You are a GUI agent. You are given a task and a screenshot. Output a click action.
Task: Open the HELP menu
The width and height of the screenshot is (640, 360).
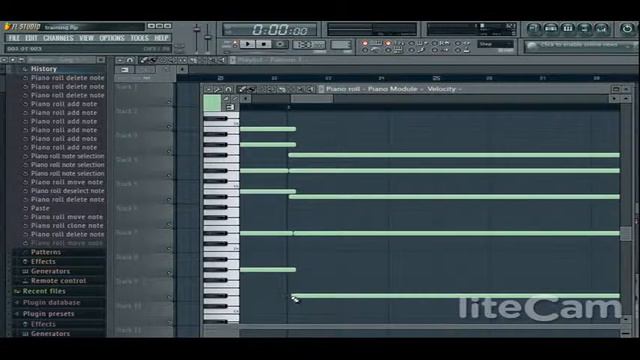pos(161,38)
